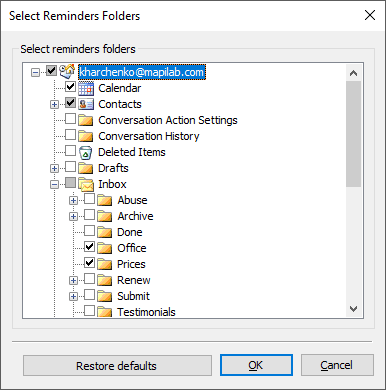The height and width of the screenshot is (390, 386).
Task: Click the mailbox account icon
Action: pyautogui.click(x=67, y=71)
